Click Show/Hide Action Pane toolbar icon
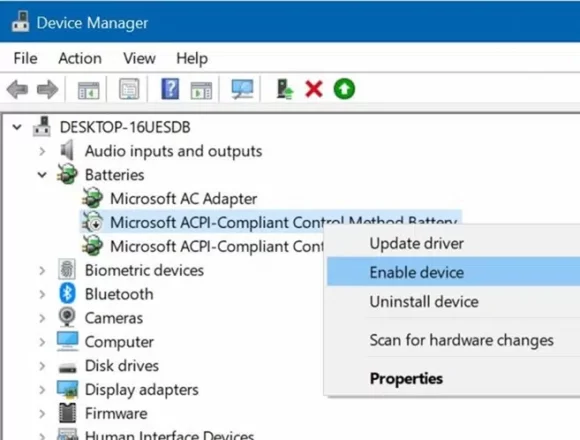Image resolution: width=580 pixels, height=440 pixels. [x=201, y=90]
